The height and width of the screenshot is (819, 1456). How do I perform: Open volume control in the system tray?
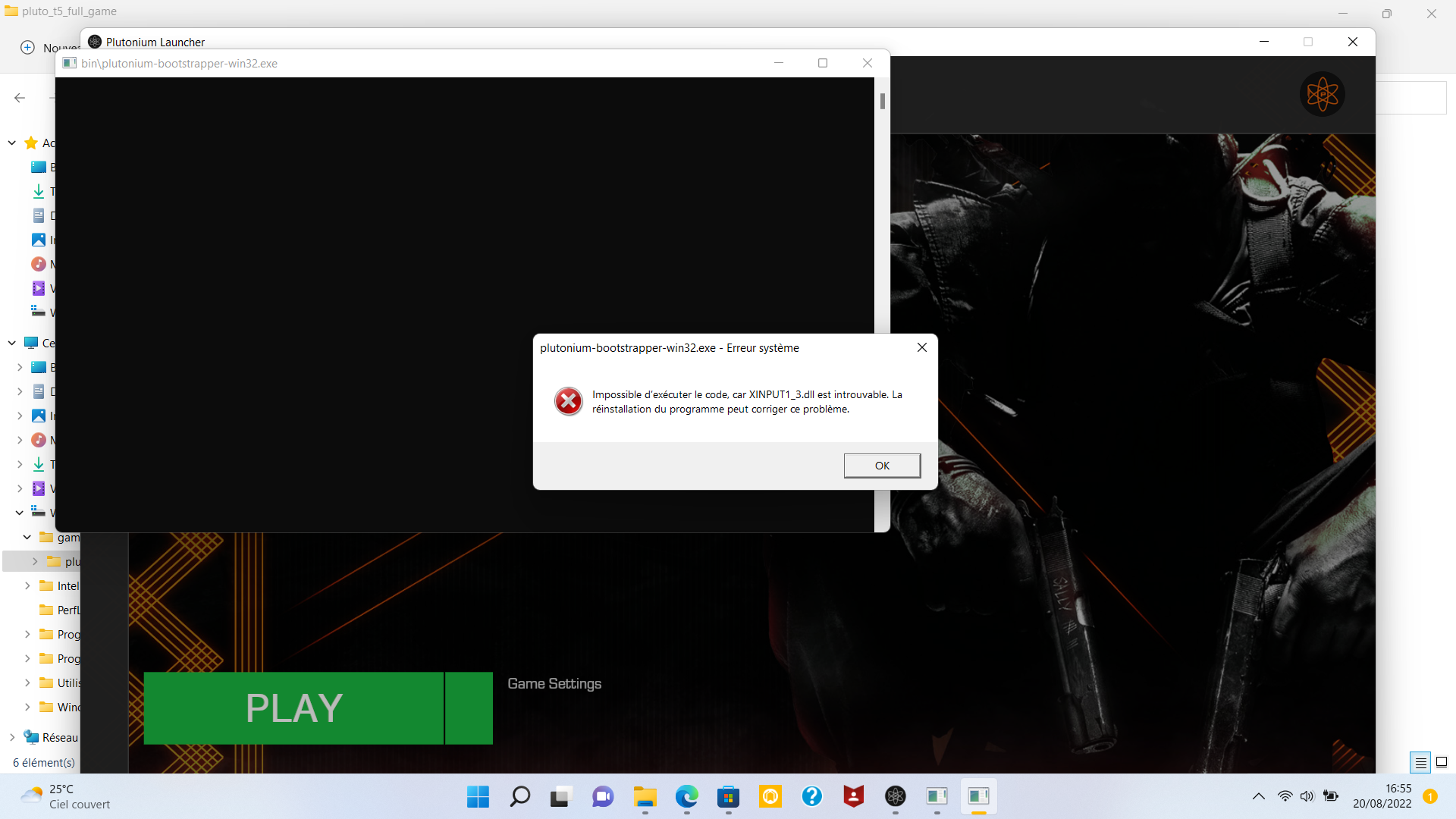point(1307,796)
